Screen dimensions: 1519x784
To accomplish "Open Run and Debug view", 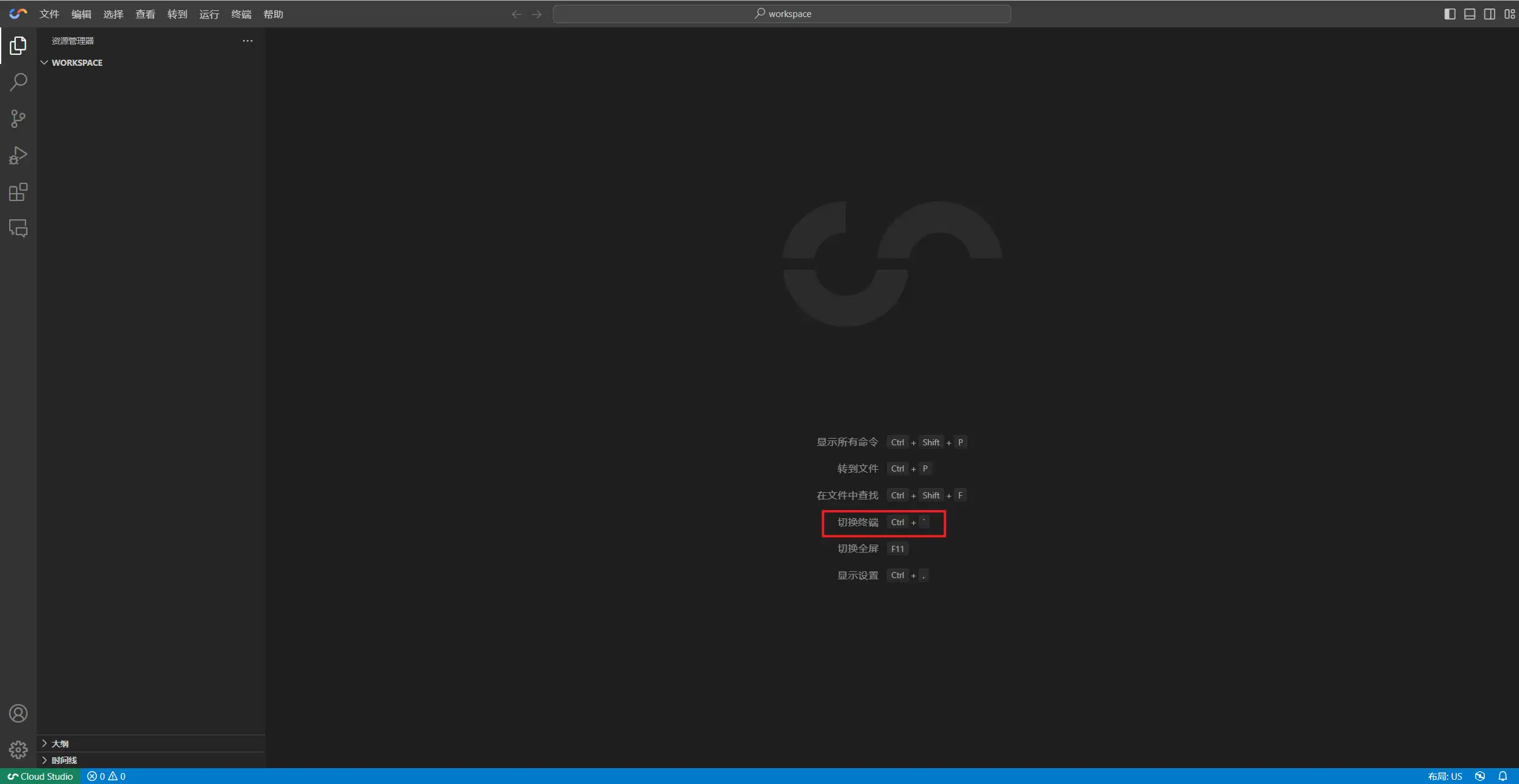I will 18,155.
